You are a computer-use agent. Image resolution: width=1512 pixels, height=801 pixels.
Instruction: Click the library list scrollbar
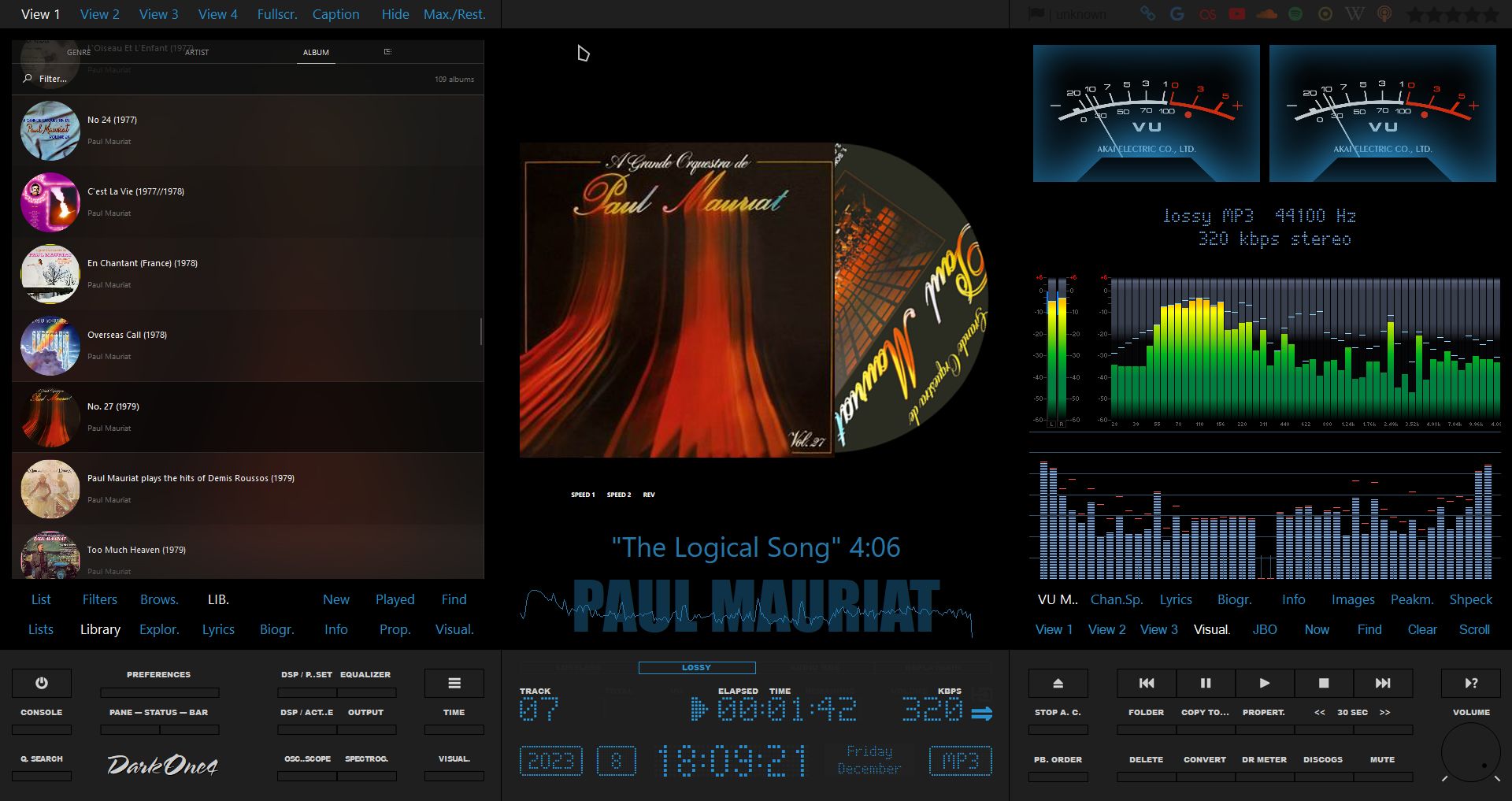point(480,332)
